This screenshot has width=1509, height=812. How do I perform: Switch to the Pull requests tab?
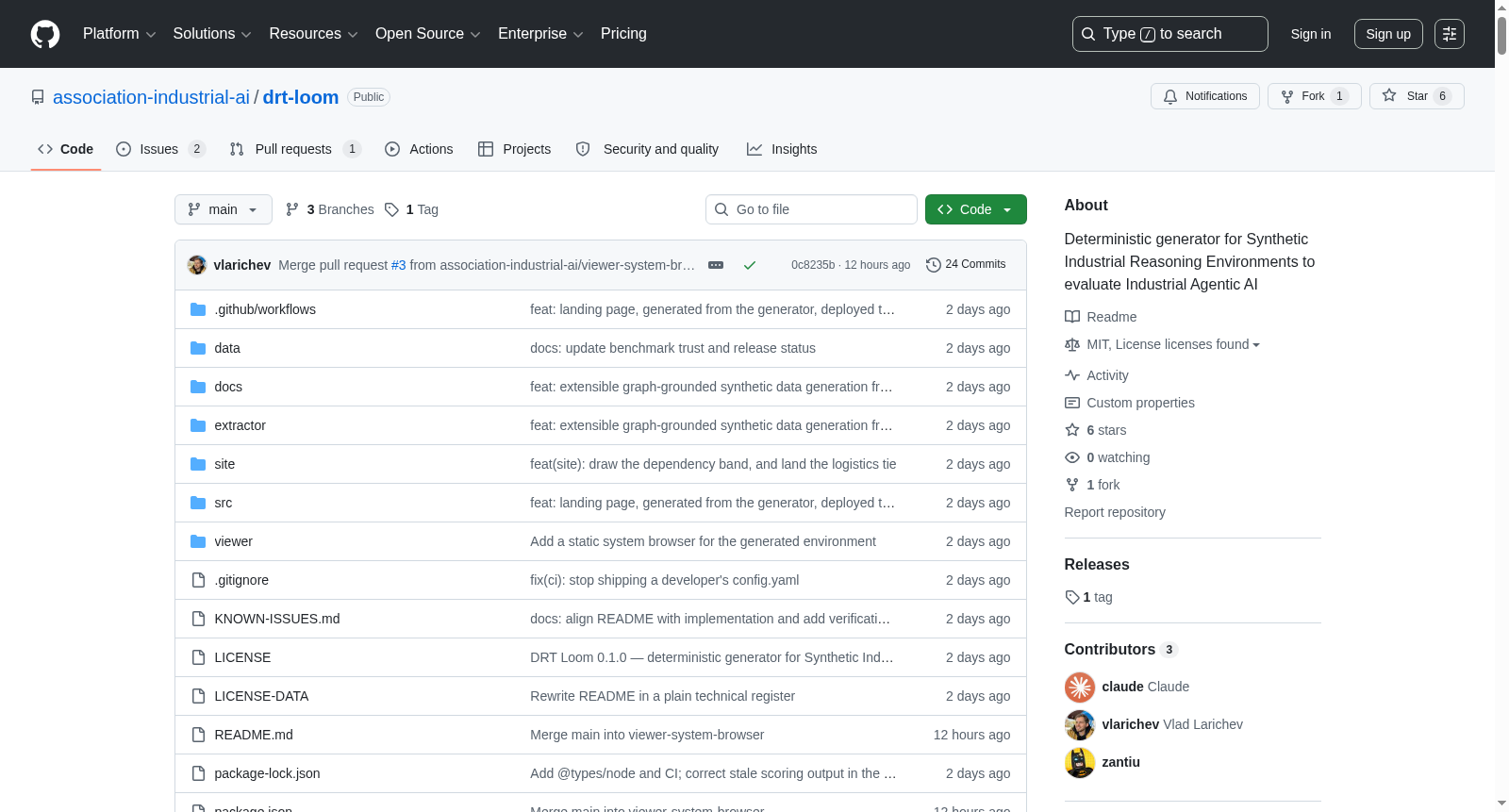[295, 149]
